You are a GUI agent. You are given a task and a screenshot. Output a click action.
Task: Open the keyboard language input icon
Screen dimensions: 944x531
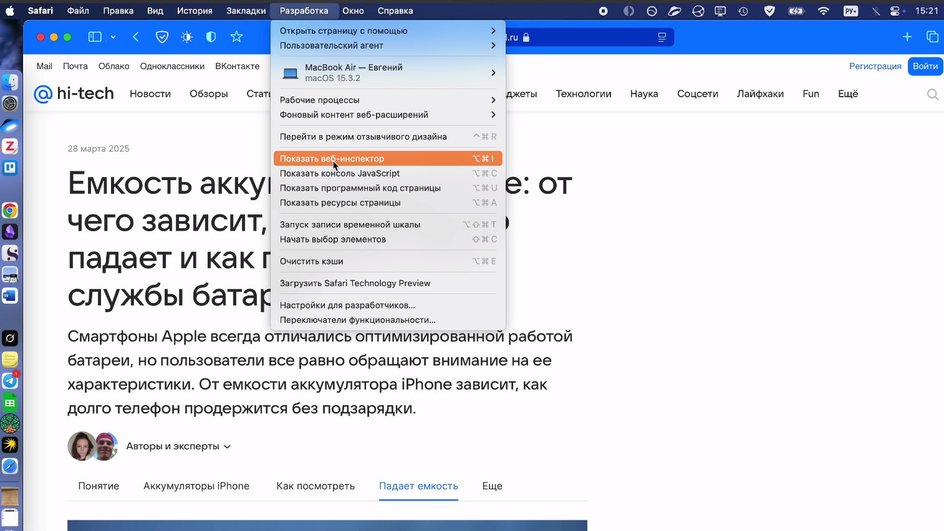click(850, 11)
